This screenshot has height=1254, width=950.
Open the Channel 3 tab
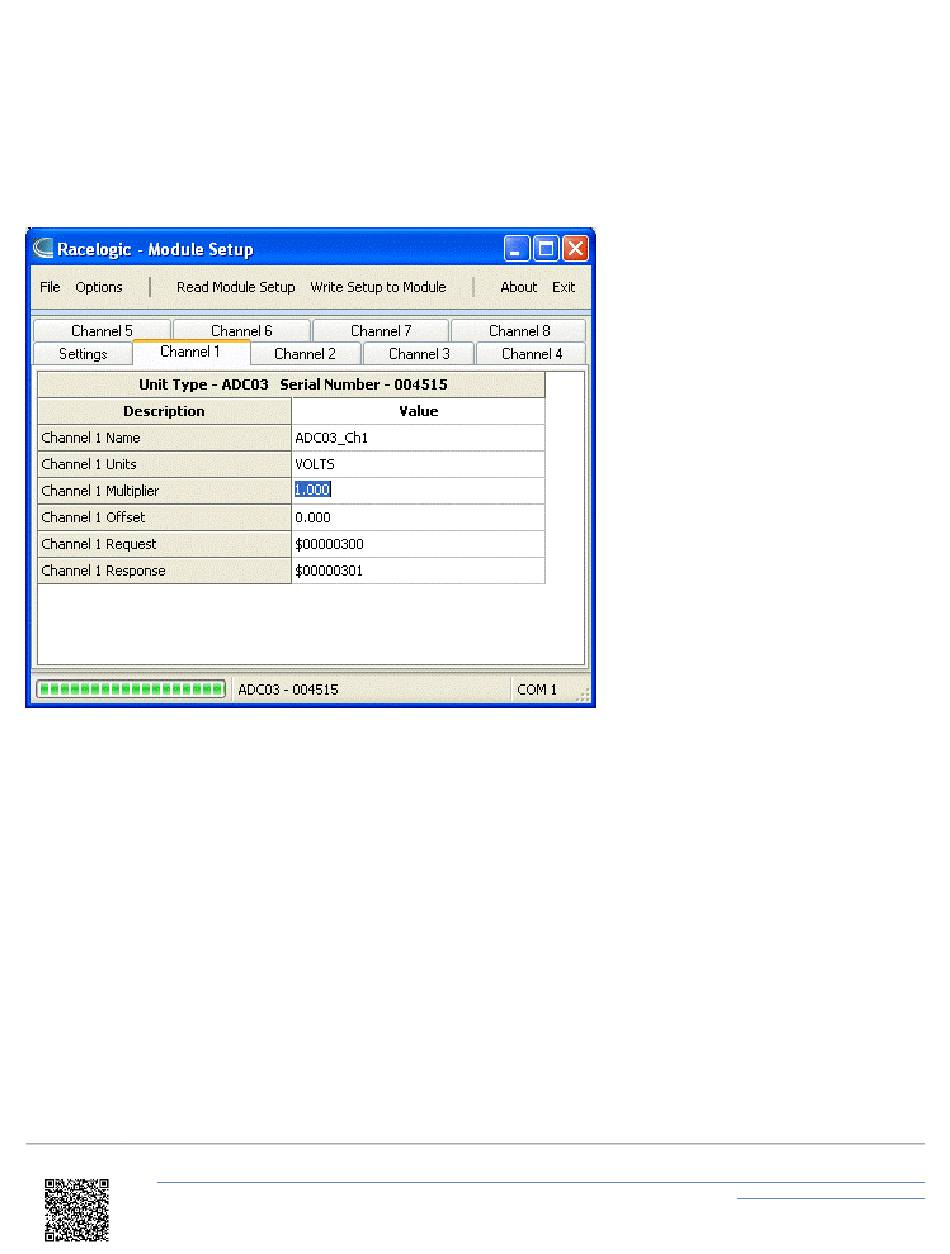point(419,354)
